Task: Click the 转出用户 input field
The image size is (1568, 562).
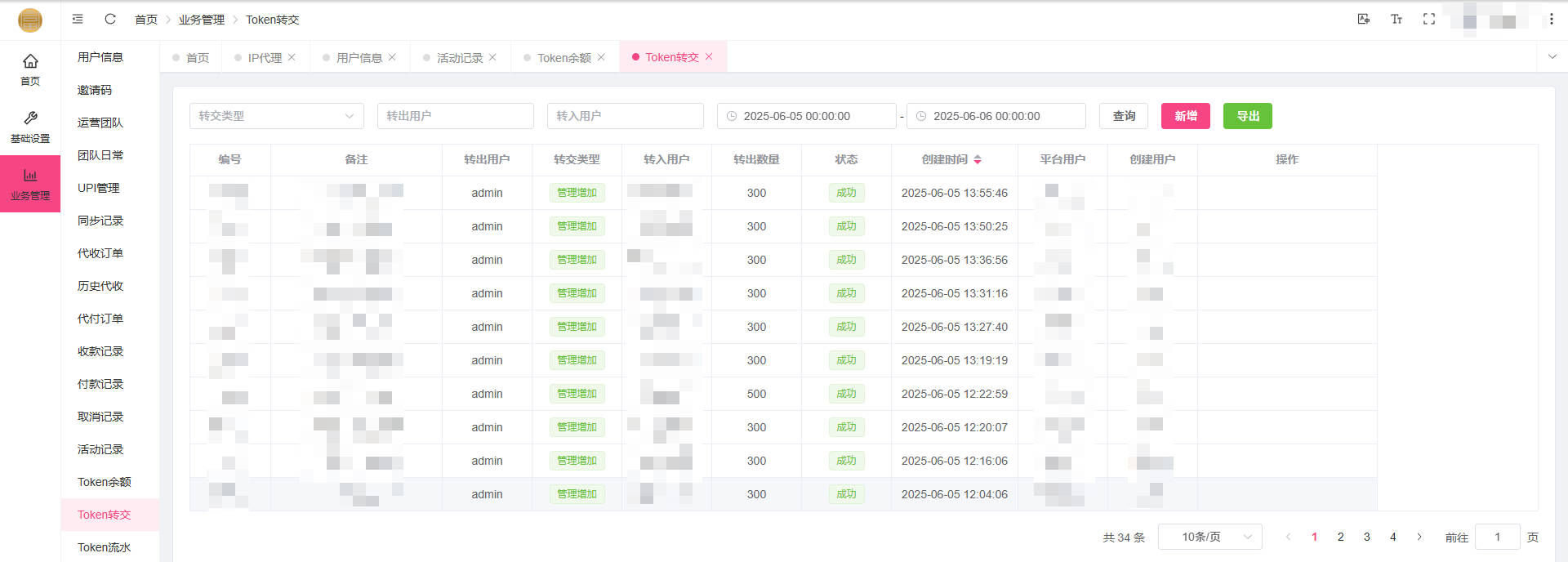Action: tap(455, 116)
